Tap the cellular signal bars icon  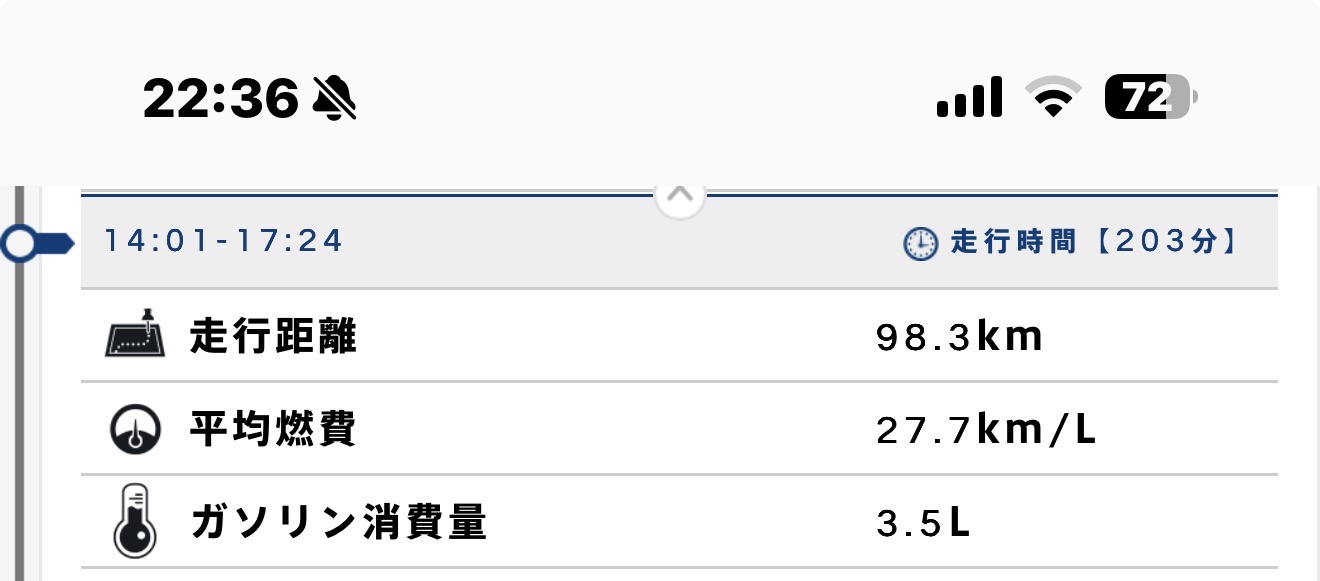pos(969,97)
